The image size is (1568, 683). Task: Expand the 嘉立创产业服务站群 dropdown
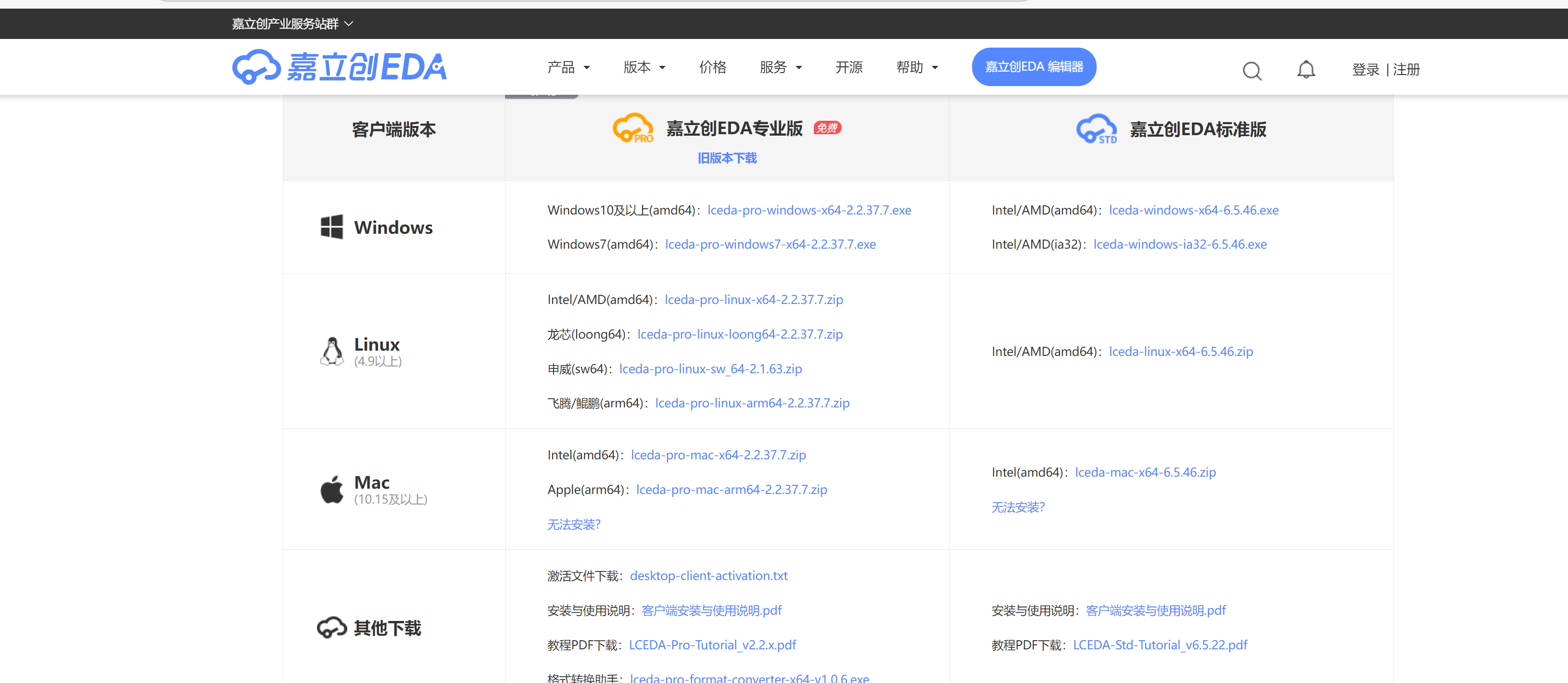pyautogui.click(x=292, y=24)
